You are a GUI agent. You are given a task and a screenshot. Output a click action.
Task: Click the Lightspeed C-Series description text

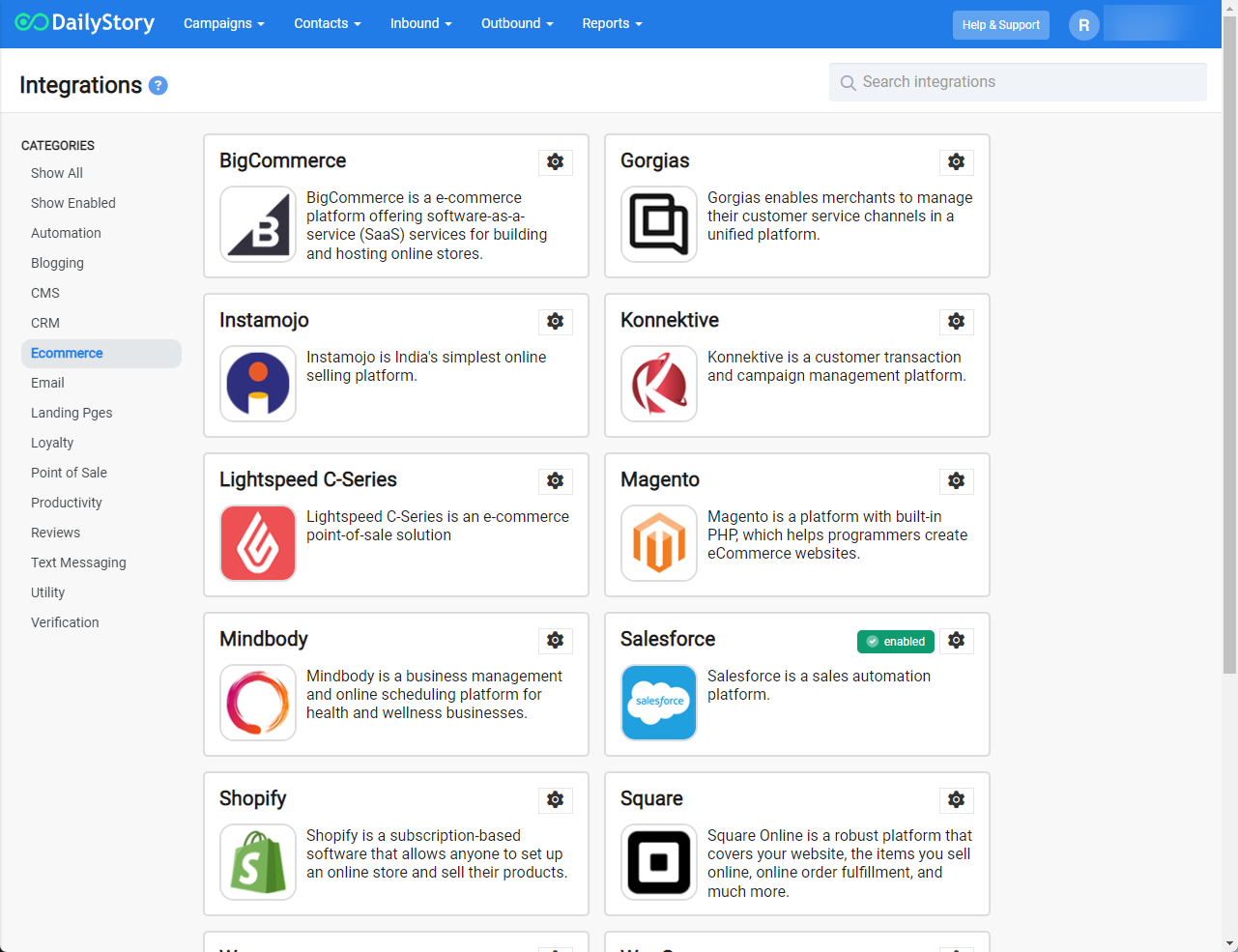pyautogui.click(x=438, y=526)
